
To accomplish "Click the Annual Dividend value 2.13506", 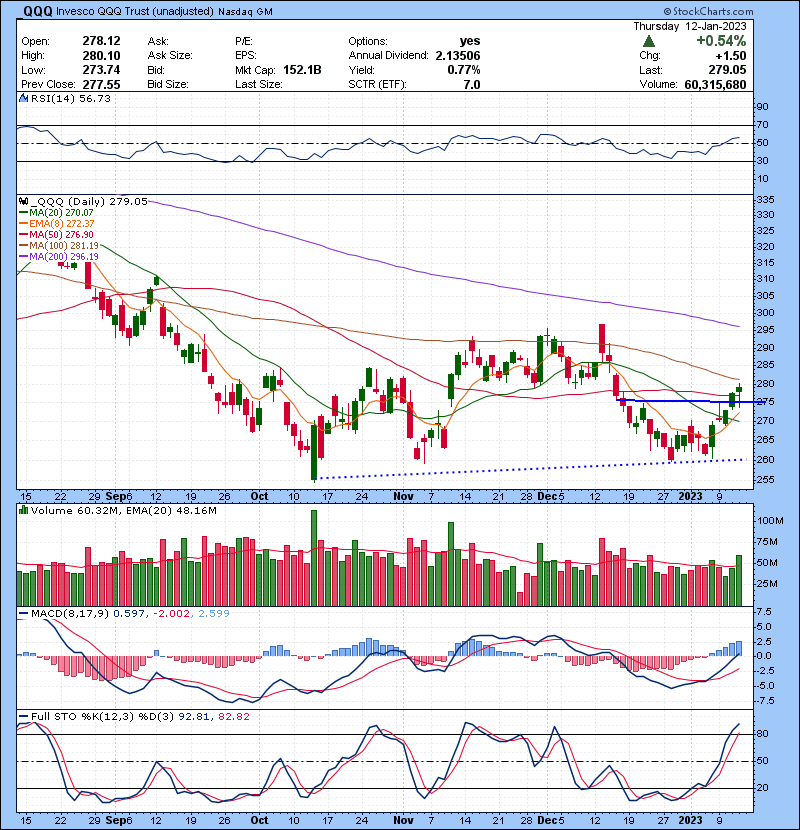I will (x=458, y=56).
